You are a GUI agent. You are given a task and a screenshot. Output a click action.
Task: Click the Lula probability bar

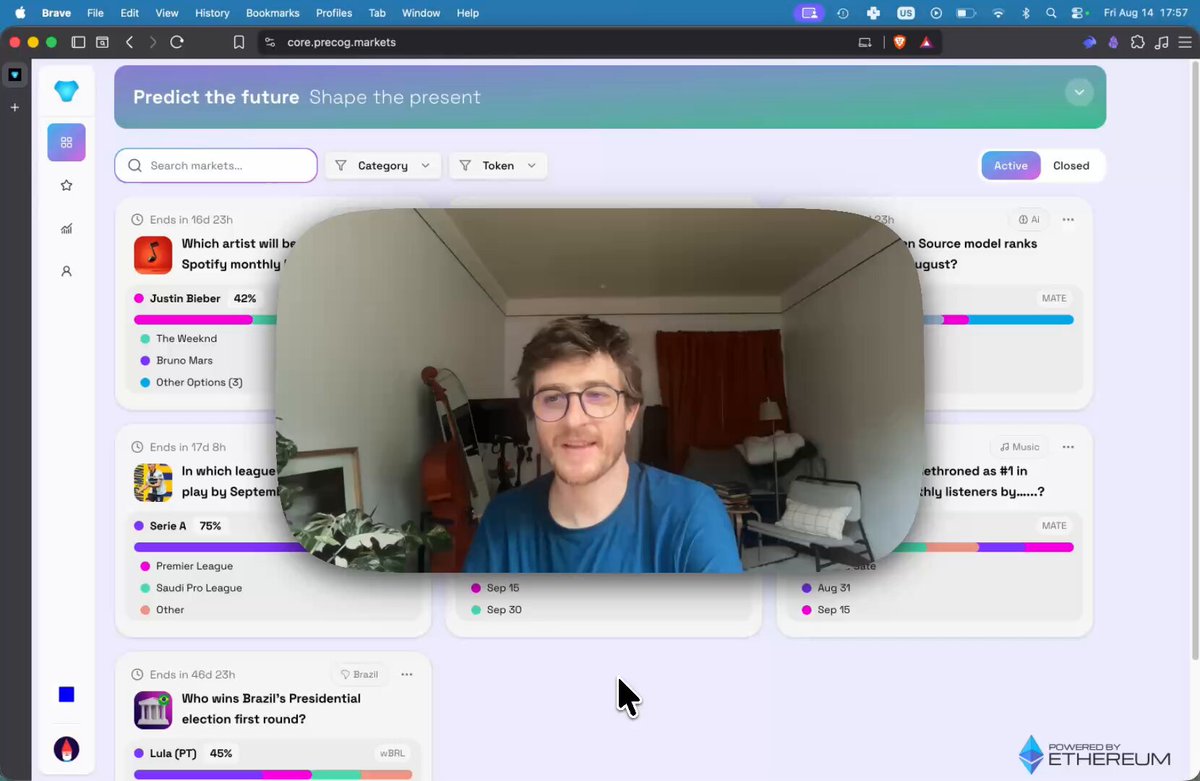click(198, 775)
